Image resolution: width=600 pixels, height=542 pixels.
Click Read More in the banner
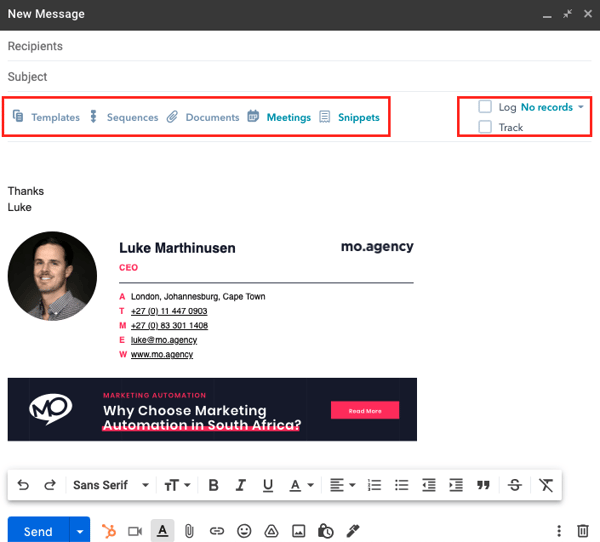click(365, 410)
